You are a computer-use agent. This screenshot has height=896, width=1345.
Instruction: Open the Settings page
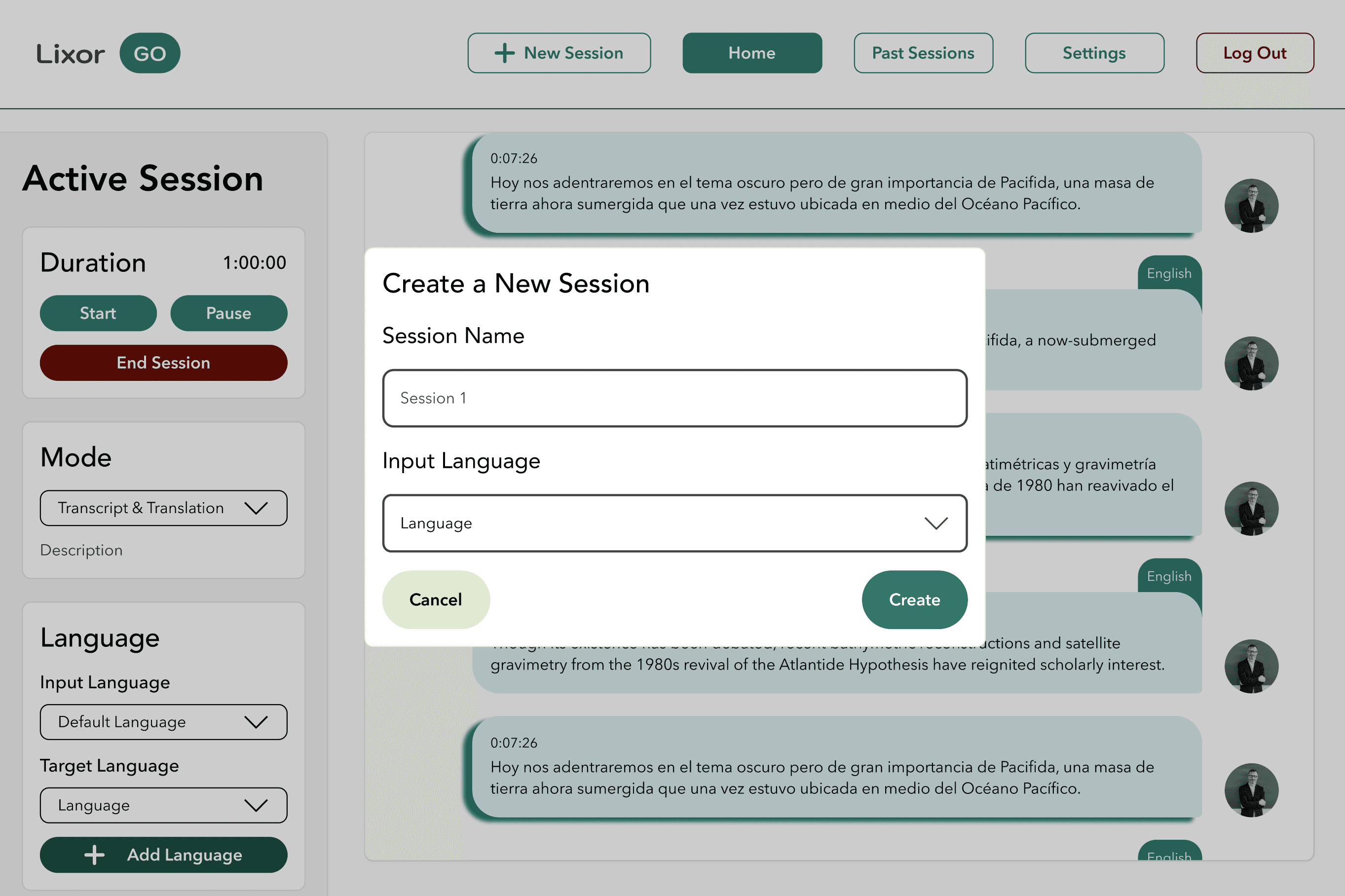coord(1094,53)
